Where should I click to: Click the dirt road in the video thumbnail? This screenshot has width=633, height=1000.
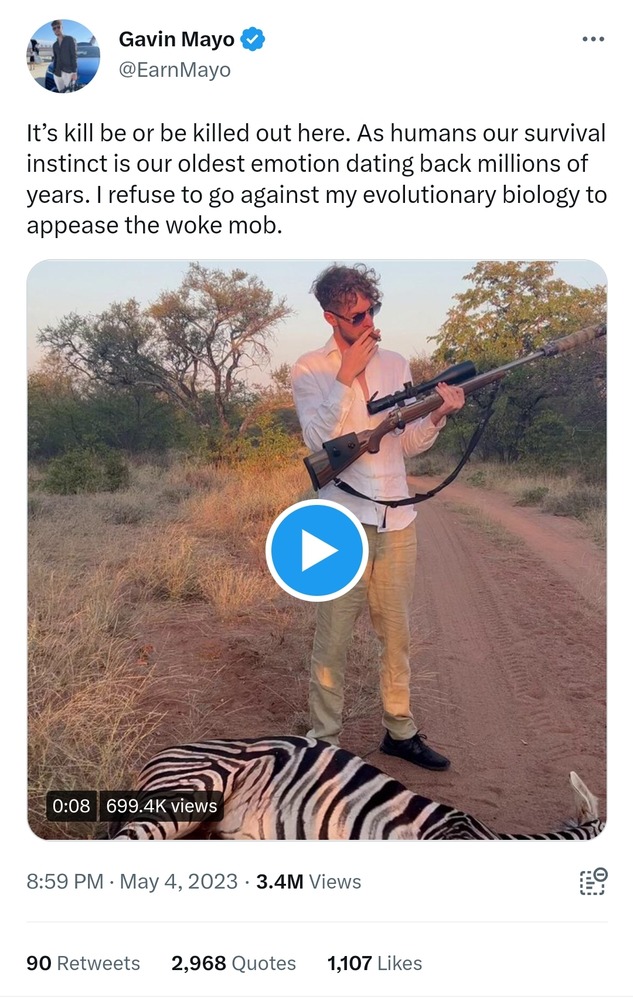(520, 640)
